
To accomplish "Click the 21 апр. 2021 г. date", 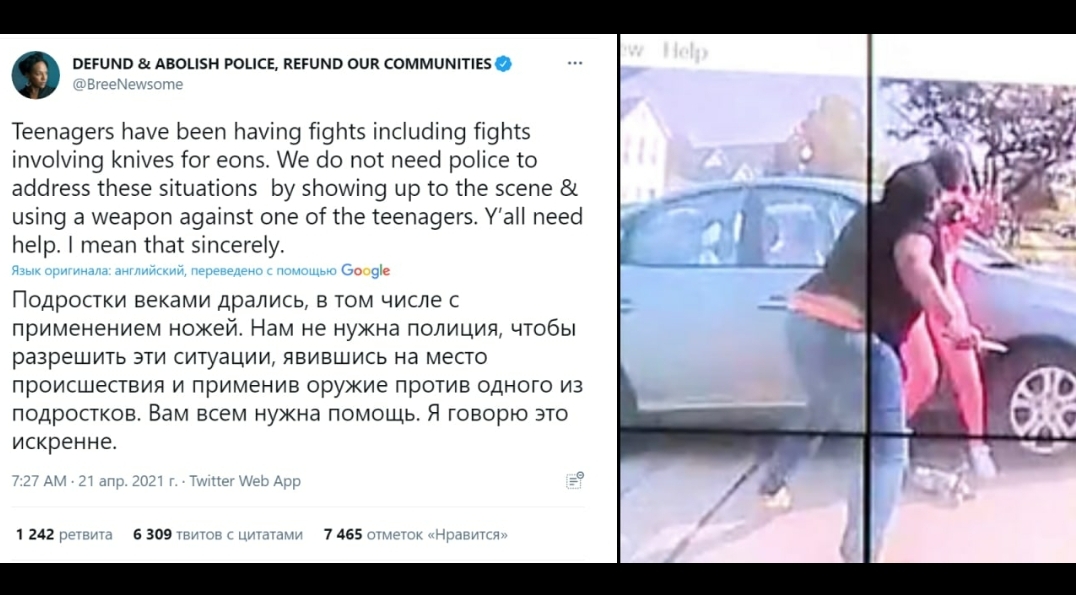I will (x=128, y=481).
